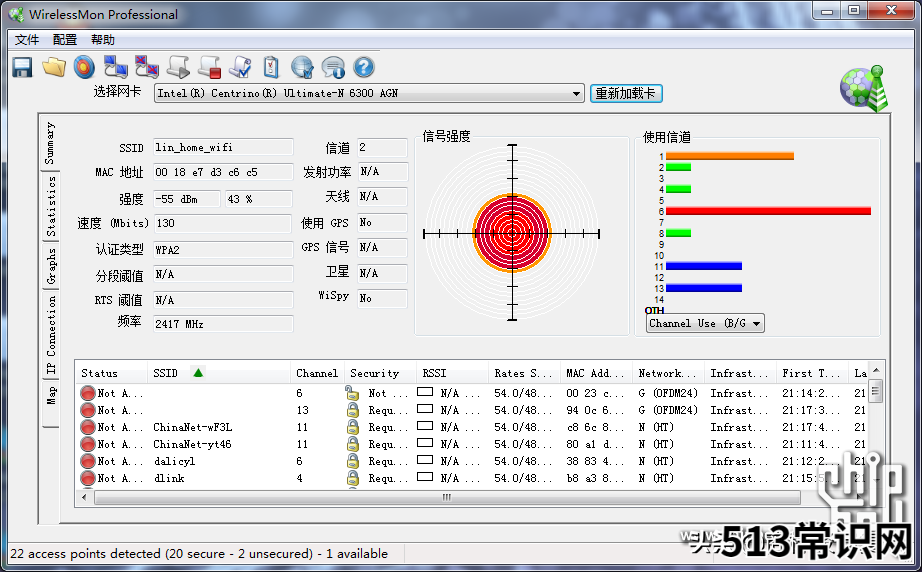922x572 pixels.
Task: Open the 配置 menu
Action: click(65, 40)
